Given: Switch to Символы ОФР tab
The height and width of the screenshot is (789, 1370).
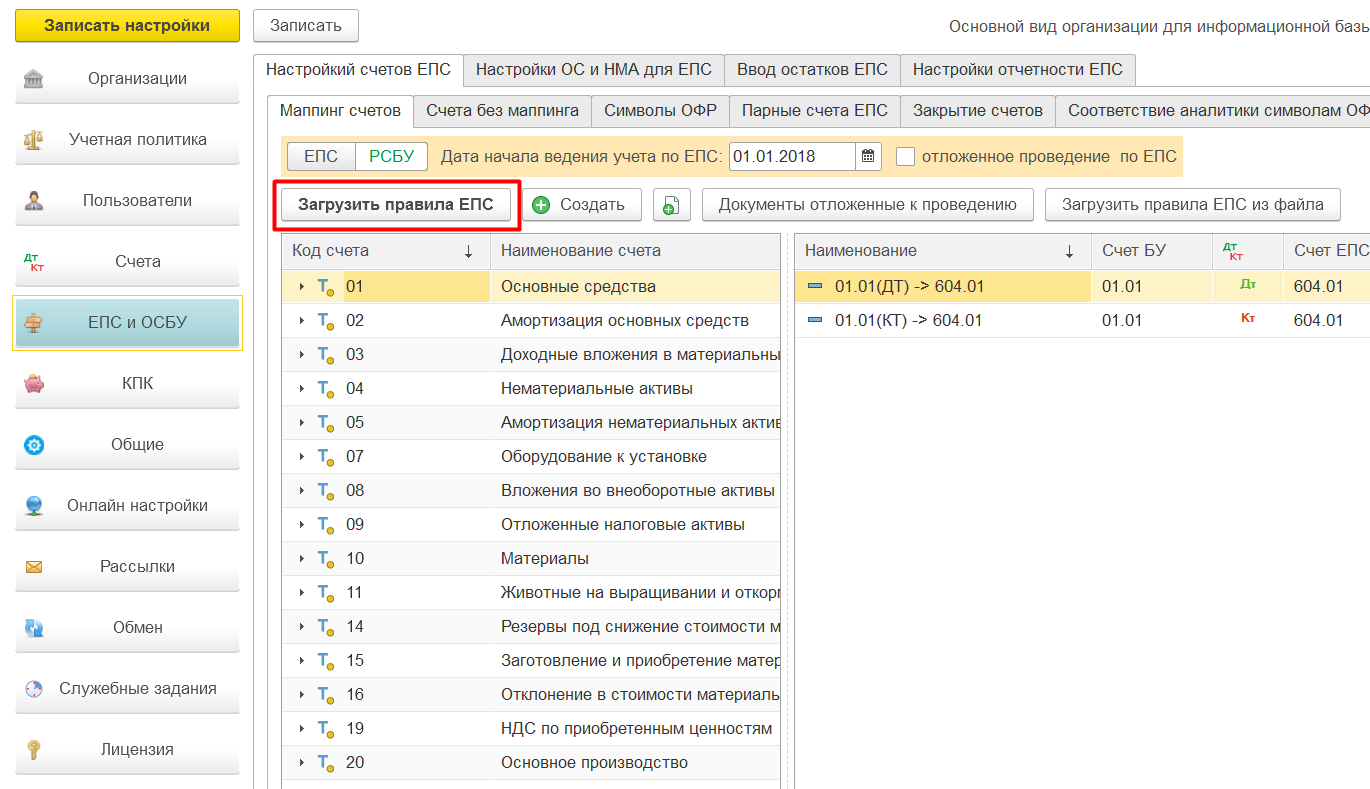Looking at the screenshot, I should point(660,111).
